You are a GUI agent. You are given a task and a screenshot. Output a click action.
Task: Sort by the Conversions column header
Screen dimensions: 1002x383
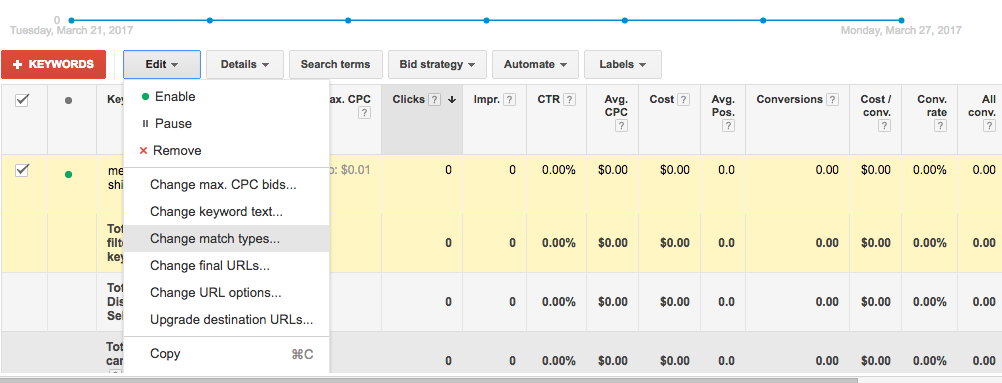790,99
